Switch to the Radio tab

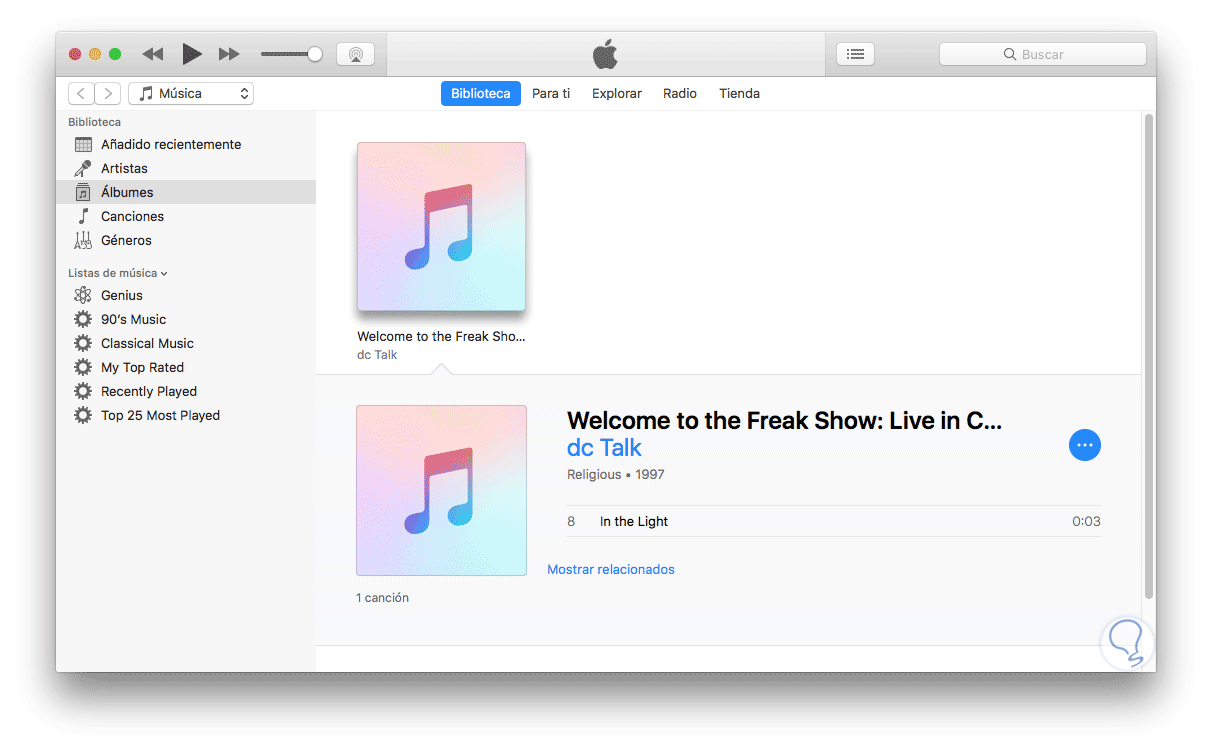point(680,93)
